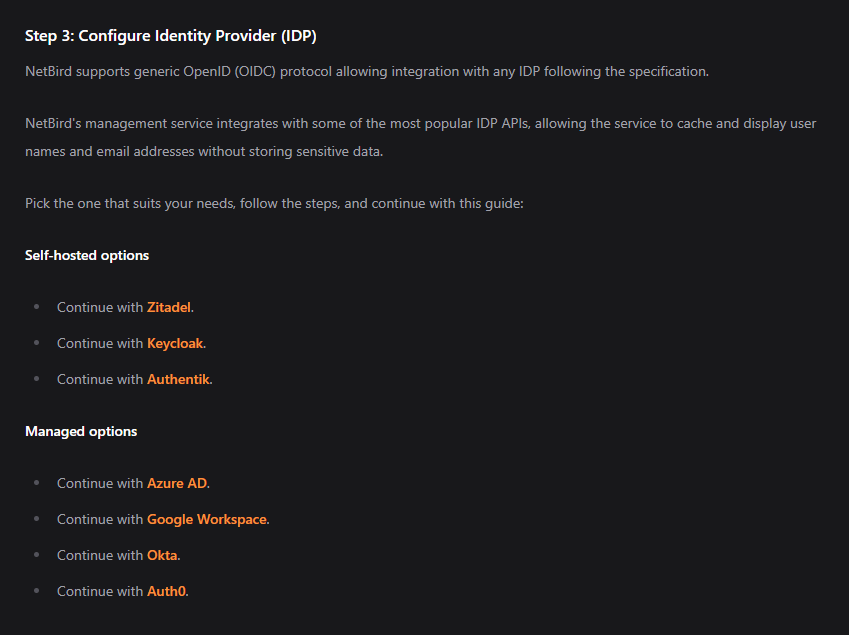
Task: Click the bullet point beside Authentik
Action: point(37,379)
